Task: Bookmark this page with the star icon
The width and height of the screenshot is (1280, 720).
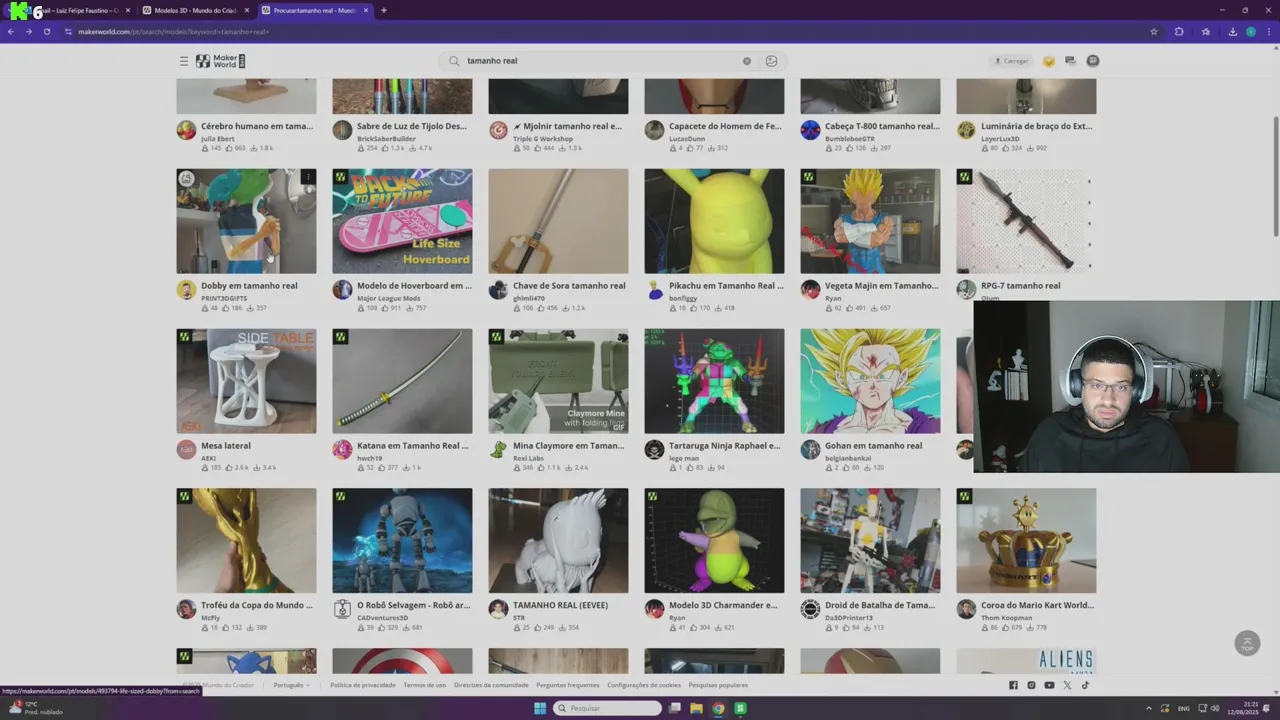Action: click(1154, 31)
